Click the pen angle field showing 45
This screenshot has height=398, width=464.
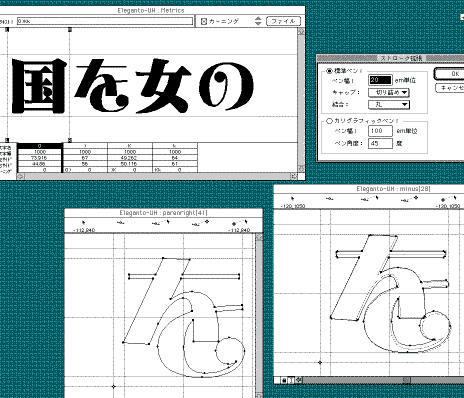[x=380, y=143]
